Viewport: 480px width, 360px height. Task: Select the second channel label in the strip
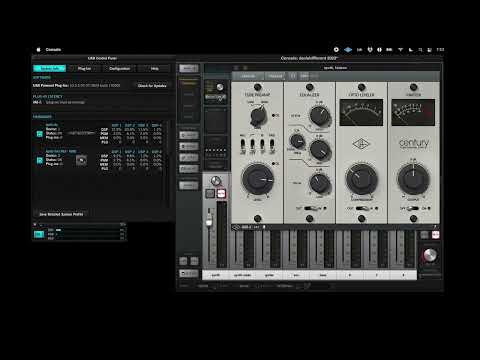pyautogui.click(x=243, y=275)
